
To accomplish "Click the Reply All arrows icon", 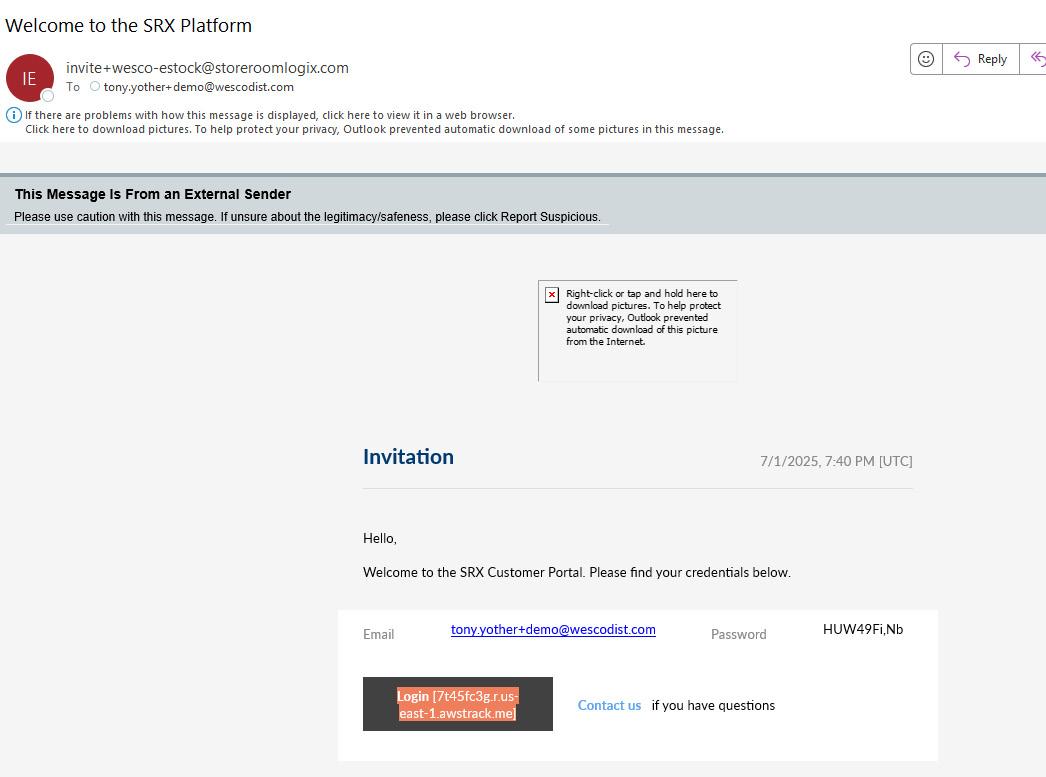I will (1037, 59).
